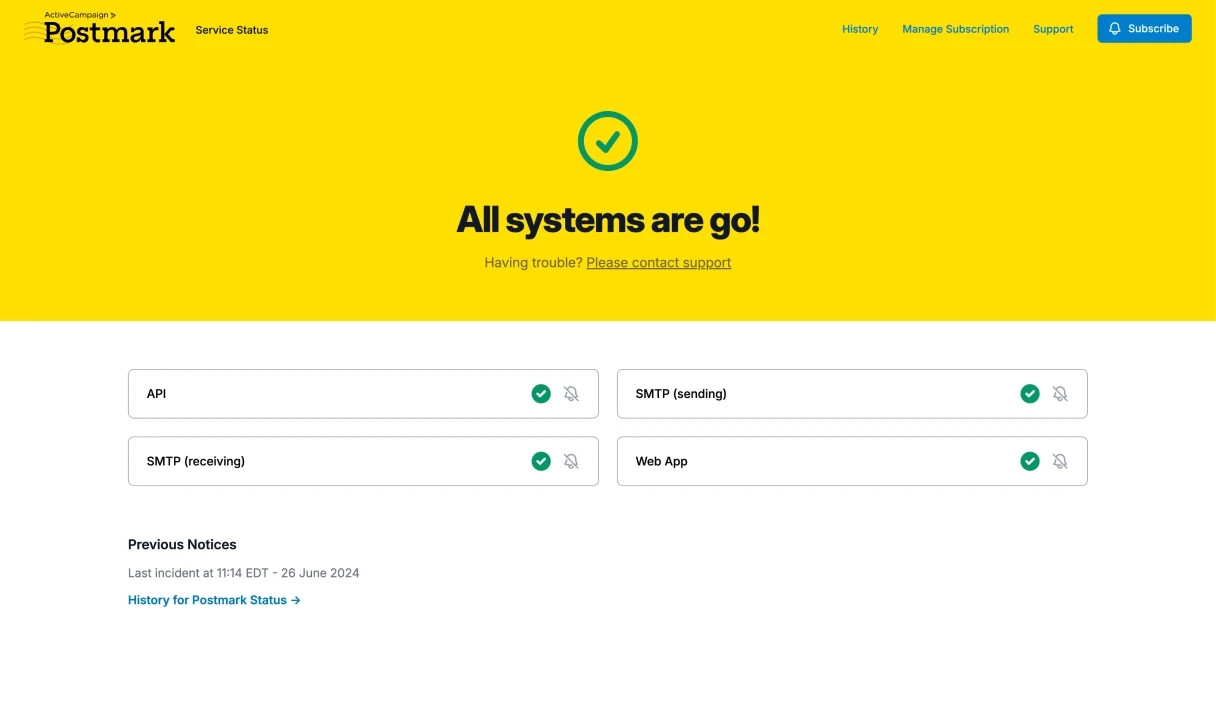The width and height of the screenshot is (1216, 721).
Task: Go to Support in top navigation
Action: pyautogui.click(x=1053, y=29)
